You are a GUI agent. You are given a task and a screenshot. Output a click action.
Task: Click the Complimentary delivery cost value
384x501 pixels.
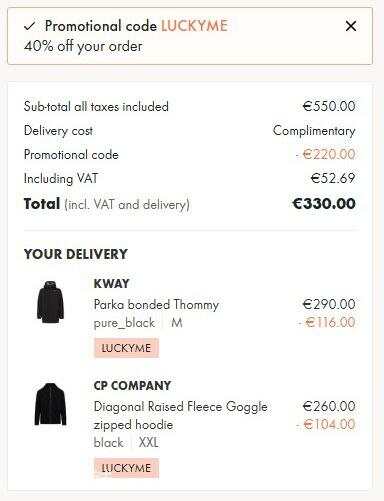point(314,131)
